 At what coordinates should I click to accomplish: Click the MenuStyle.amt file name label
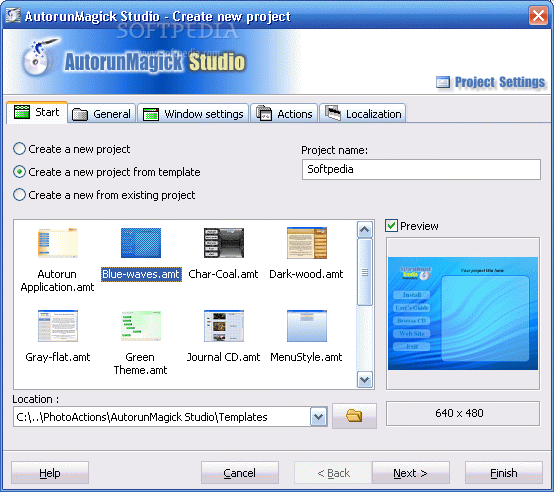point(306,357)
